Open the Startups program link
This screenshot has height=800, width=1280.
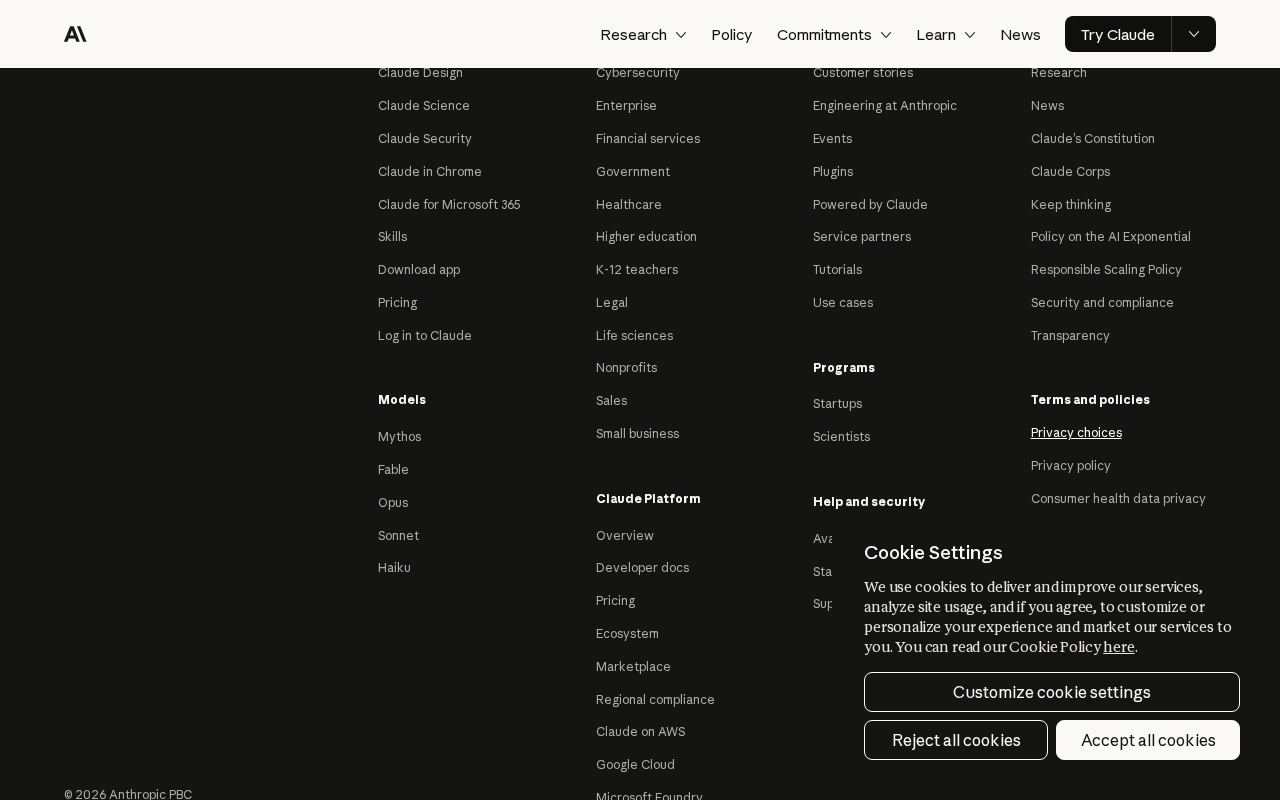pos(837,403)
